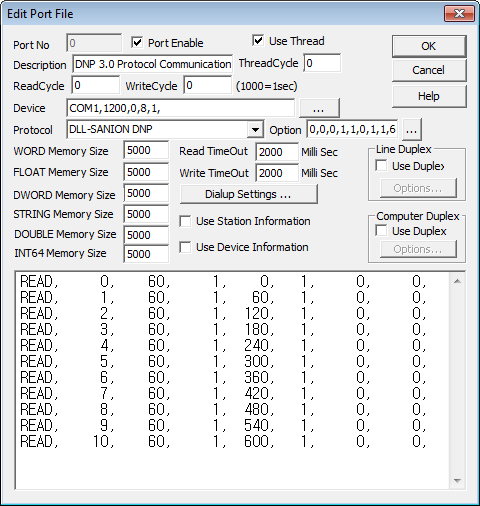Click the Cancel button
The width and height of the screenshot is (480, 506).
429,70
